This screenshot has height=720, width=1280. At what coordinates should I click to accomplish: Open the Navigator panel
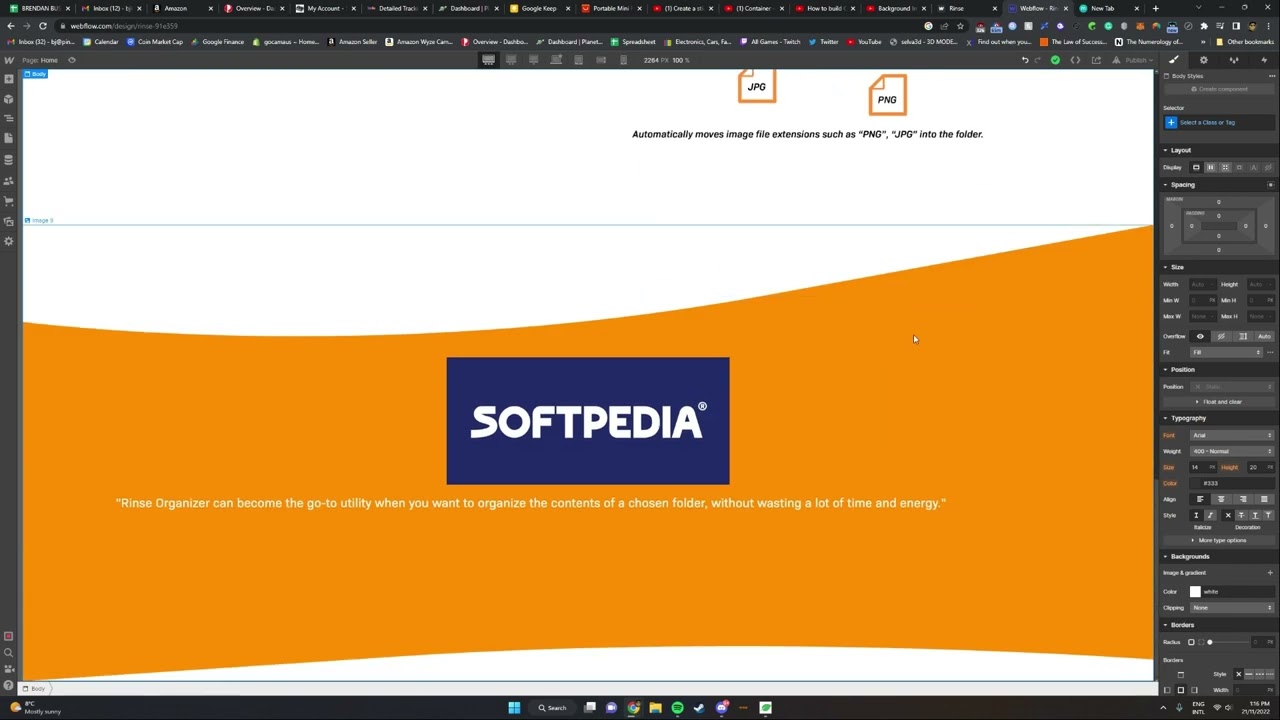(x=9, y=118)
